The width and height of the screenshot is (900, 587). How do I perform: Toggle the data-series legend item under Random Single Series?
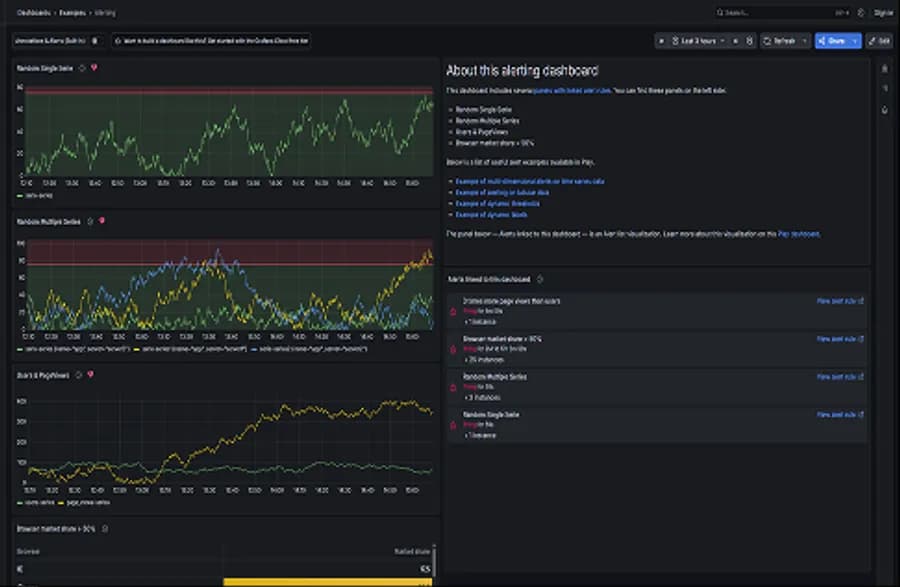35,196
